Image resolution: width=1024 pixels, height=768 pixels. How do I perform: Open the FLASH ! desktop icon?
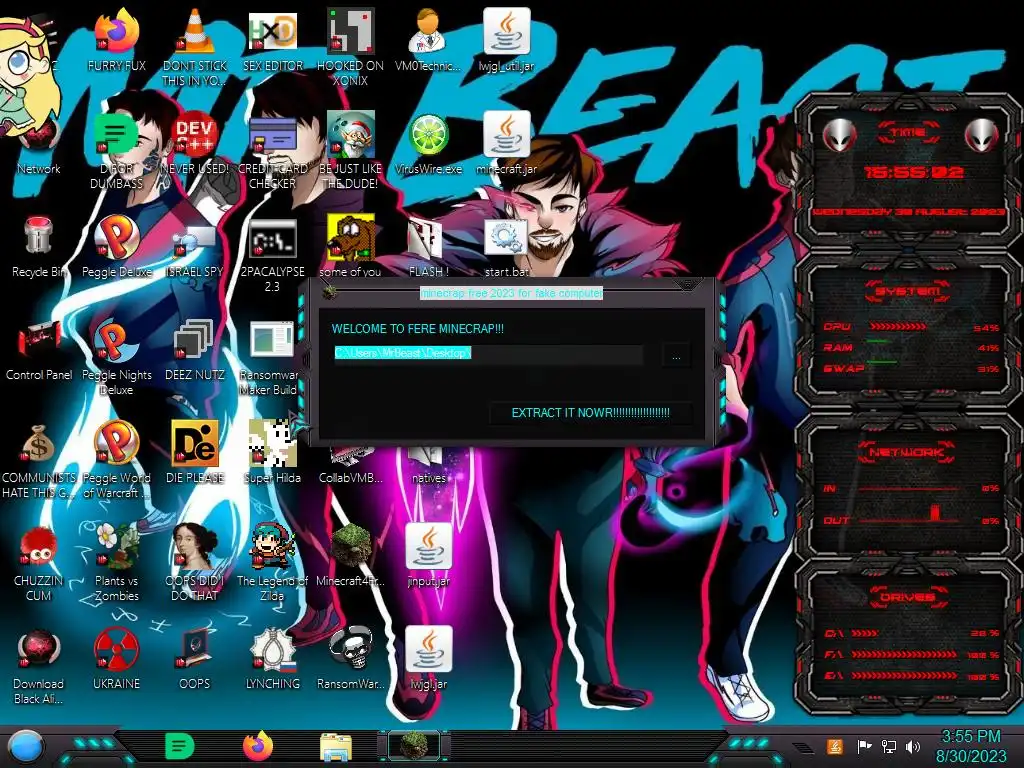428,238
